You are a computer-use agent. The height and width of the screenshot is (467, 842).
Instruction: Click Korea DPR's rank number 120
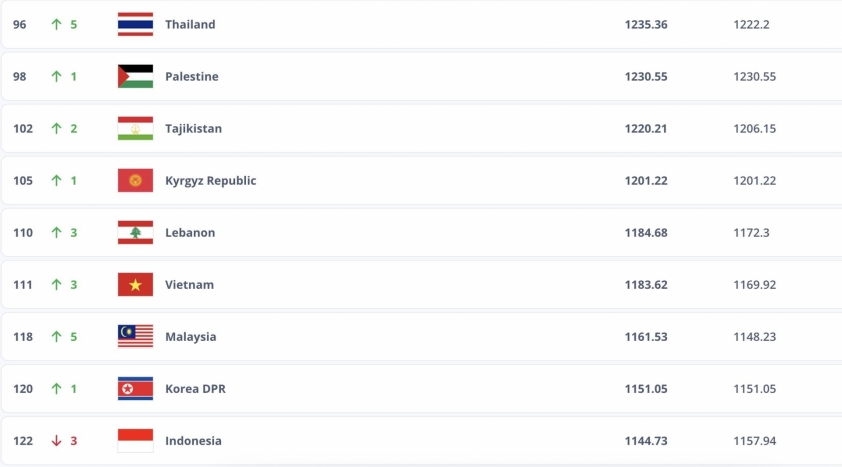tap(23, 388)
